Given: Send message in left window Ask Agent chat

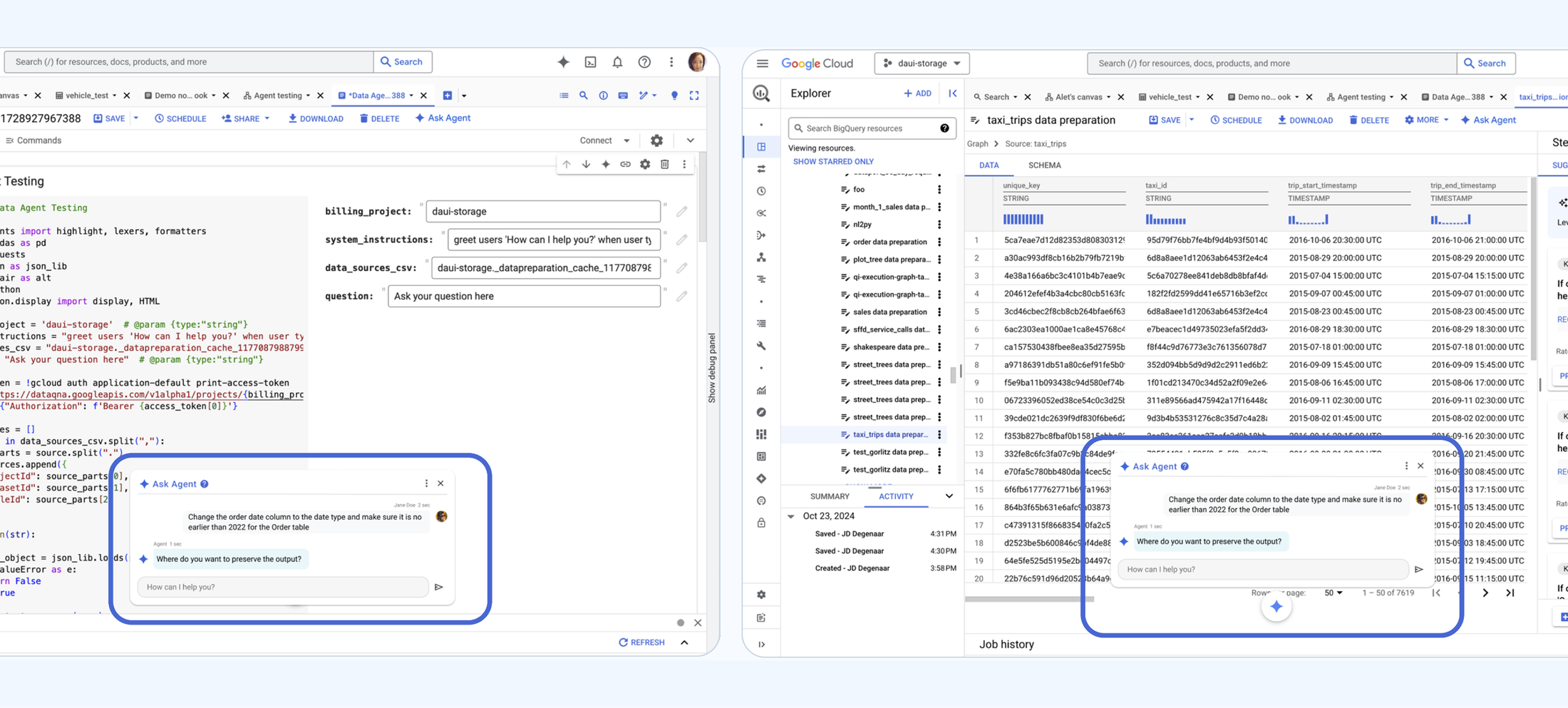Looking at the screenshot, I should click(x=438, y=588).
